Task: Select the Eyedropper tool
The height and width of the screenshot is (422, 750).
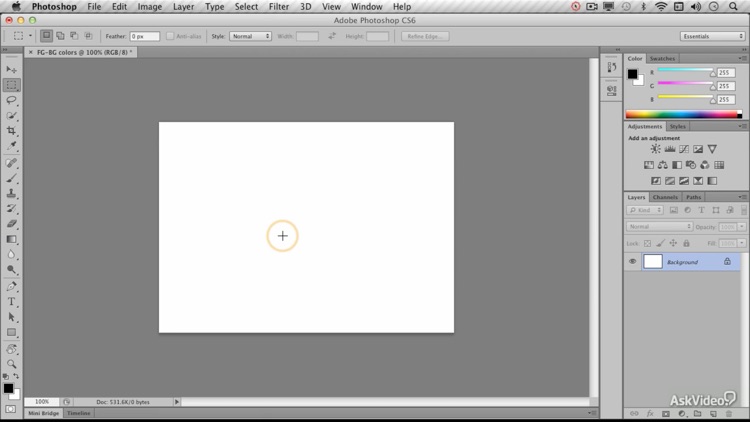Action: coord(11,145)
